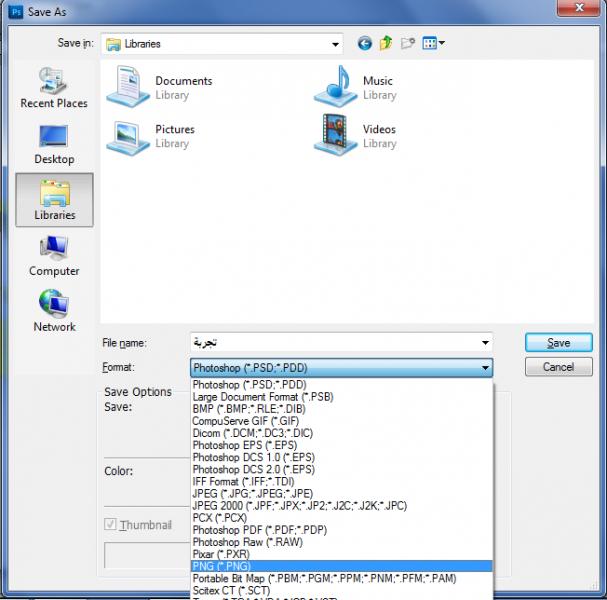
Task: Open the Documents library
Action: point(159,87)
